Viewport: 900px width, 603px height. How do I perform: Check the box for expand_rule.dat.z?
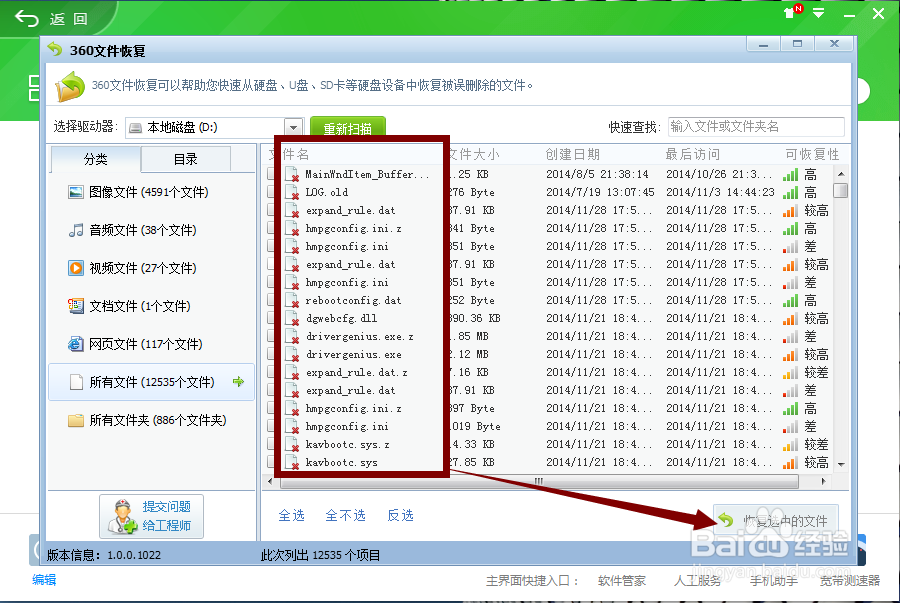pos(270,372)
